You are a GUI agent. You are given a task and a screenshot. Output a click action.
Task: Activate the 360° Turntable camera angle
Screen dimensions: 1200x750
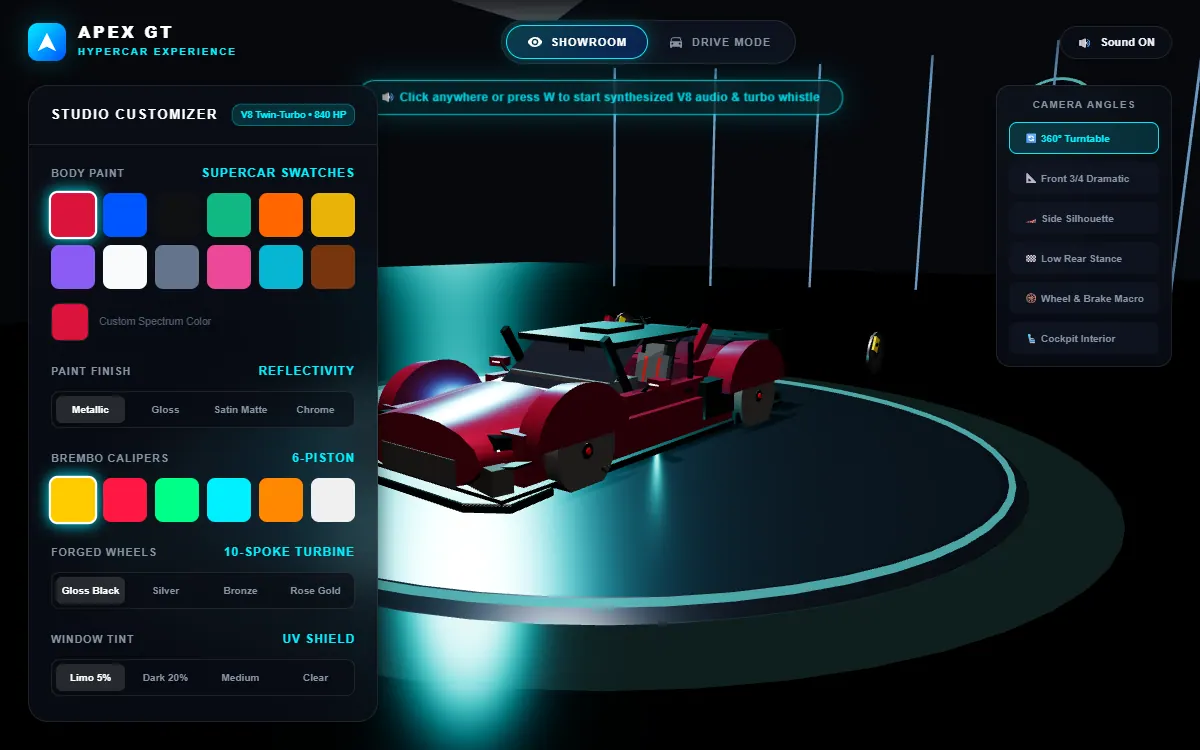pyautogui.click(x=1084, y=138)
